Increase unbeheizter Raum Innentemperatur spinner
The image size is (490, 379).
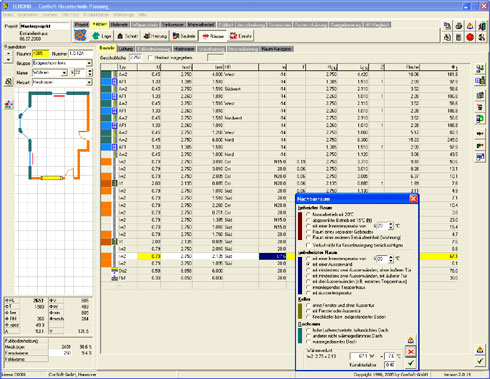click(391, 257)
